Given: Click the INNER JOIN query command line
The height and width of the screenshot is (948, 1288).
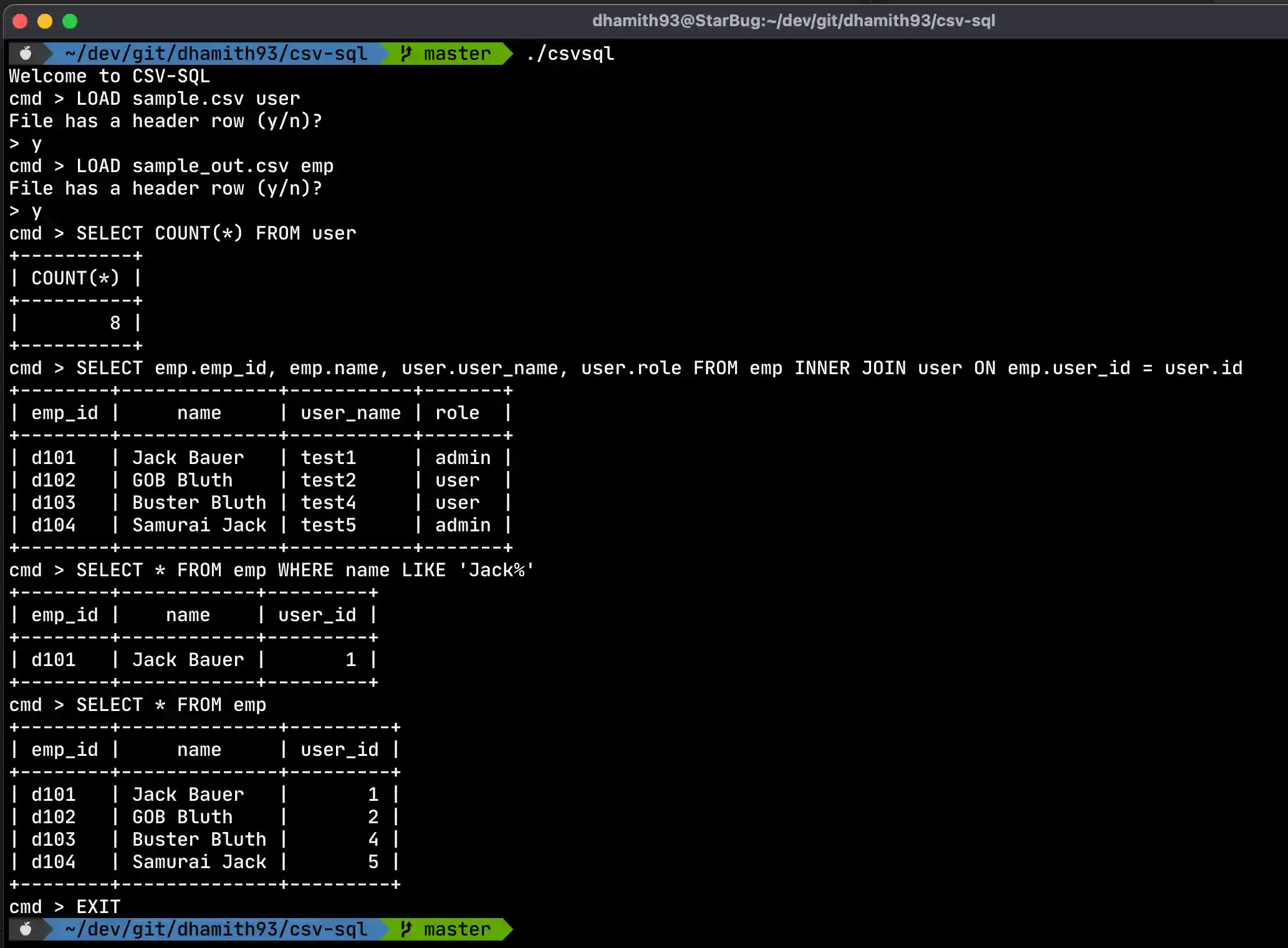Looking at the screenshot, I should tap(626, 368).
